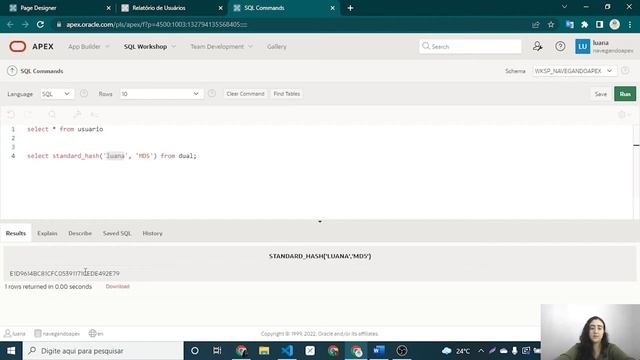640x360 pixels.
Task: Click the weather 24°C taskbar widget
Action: click(x=456, y=351)
